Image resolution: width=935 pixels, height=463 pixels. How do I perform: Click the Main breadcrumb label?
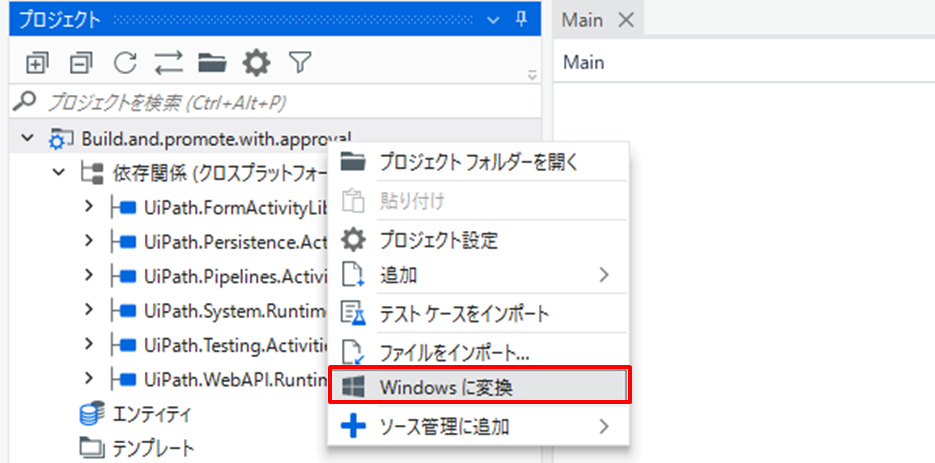pyautogui.click(x=584, y=62)
